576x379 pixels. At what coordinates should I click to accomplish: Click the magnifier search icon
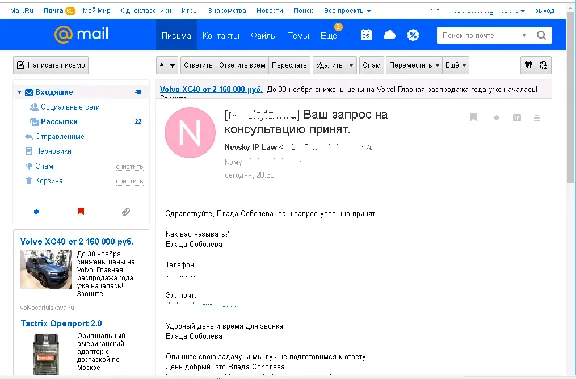(541, 35)
